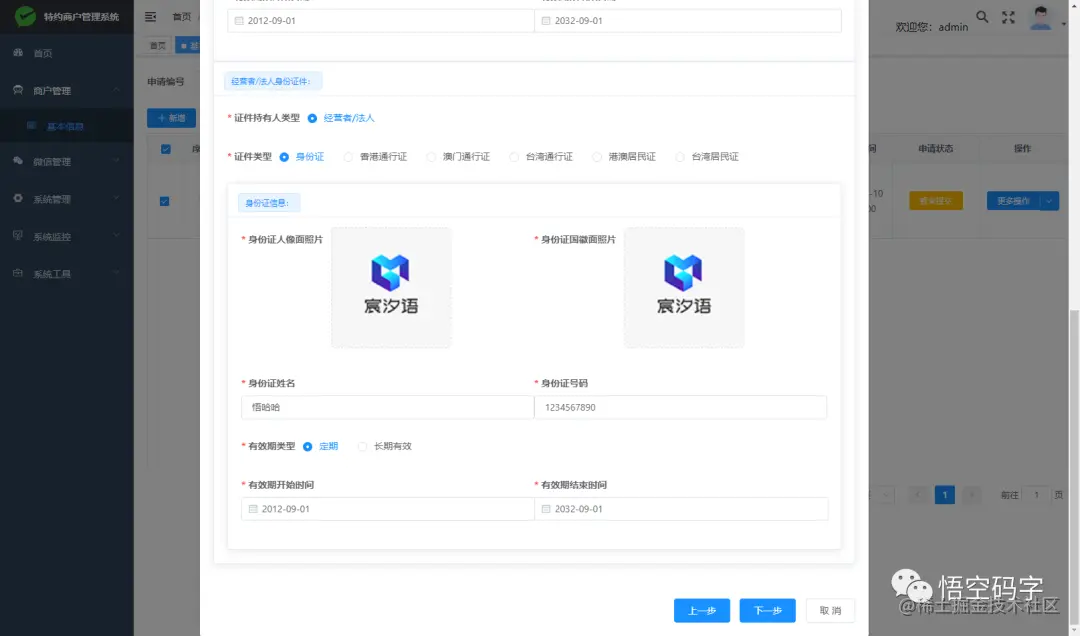
Task: Click the next page arrow
Action: [971, 495]
